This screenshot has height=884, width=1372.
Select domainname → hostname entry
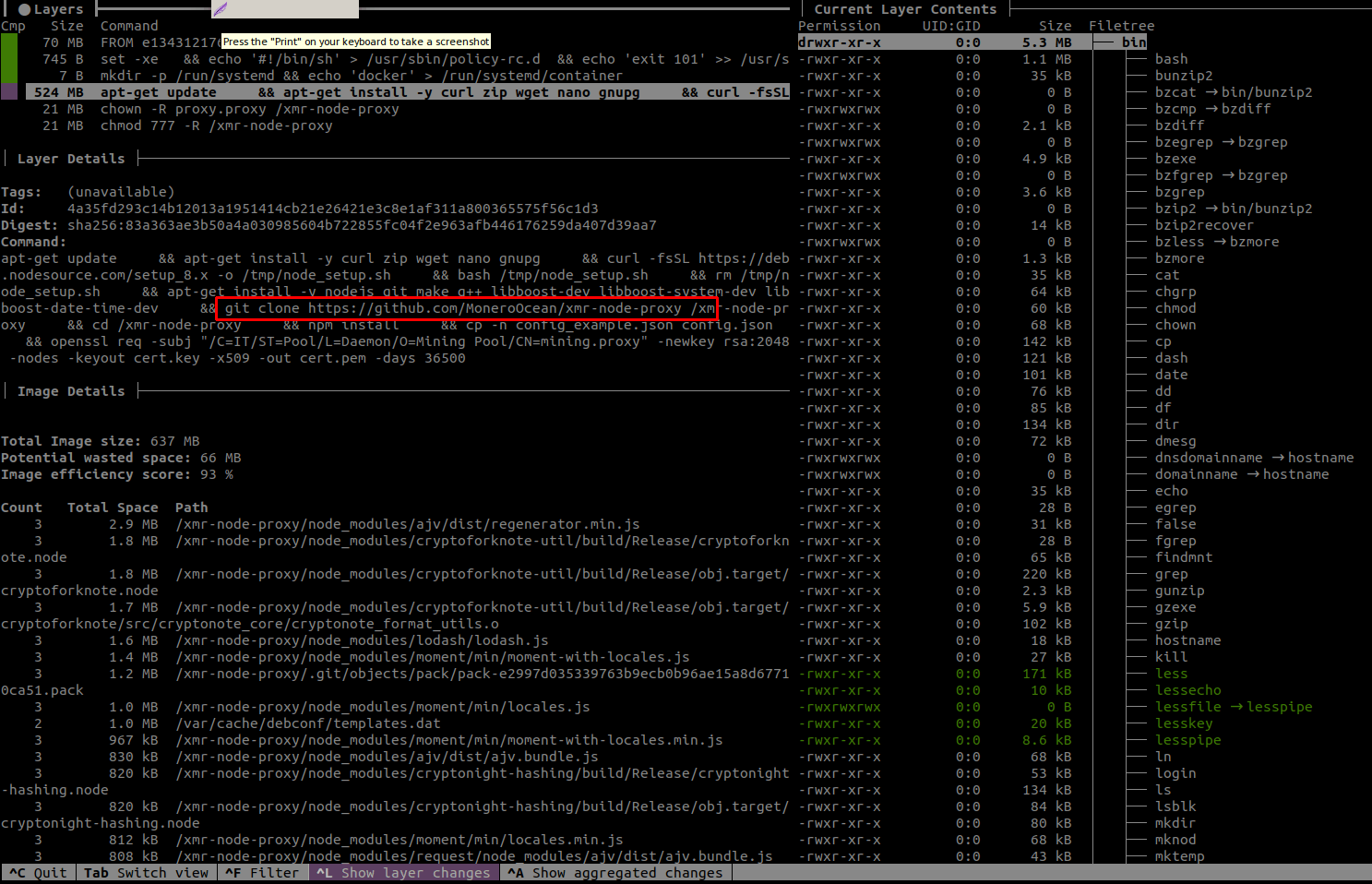coord(1242,474)
